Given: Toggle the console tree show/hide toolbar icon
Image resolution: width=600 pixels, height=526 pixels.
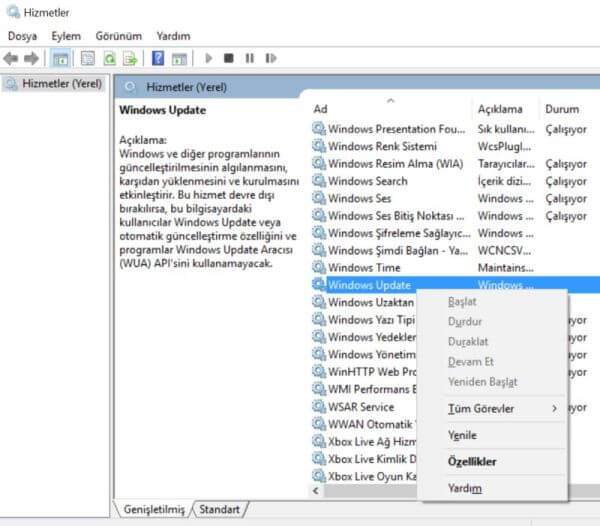Looking at the screenshot, I should [60, 59].
